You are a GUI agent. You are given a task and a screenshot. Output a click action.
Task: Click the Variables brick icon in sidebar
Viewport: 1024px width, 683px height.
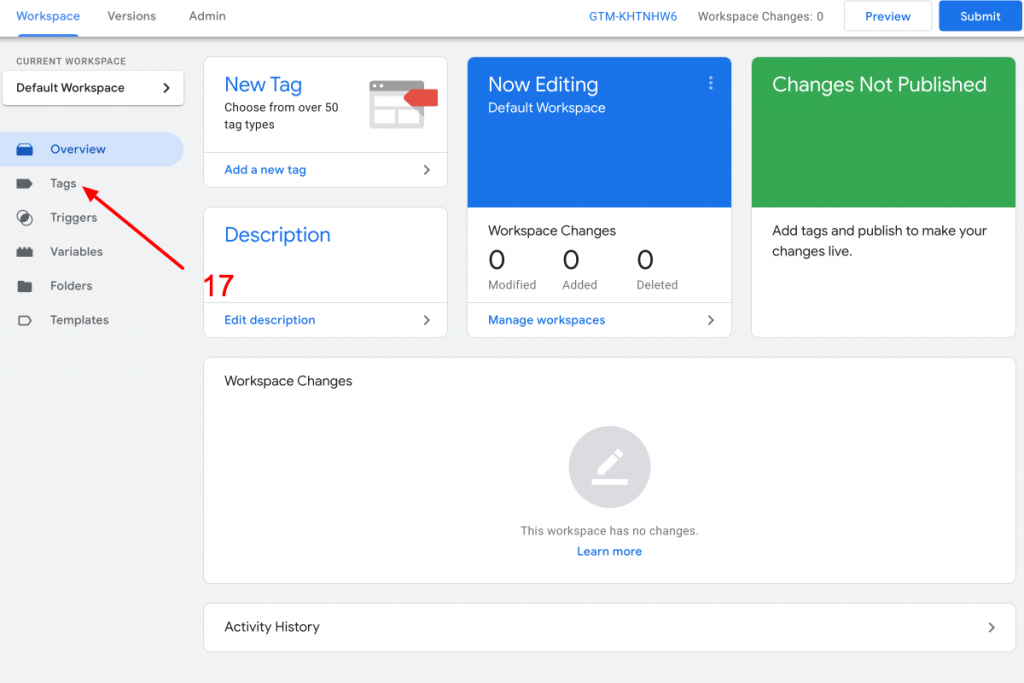25,252
